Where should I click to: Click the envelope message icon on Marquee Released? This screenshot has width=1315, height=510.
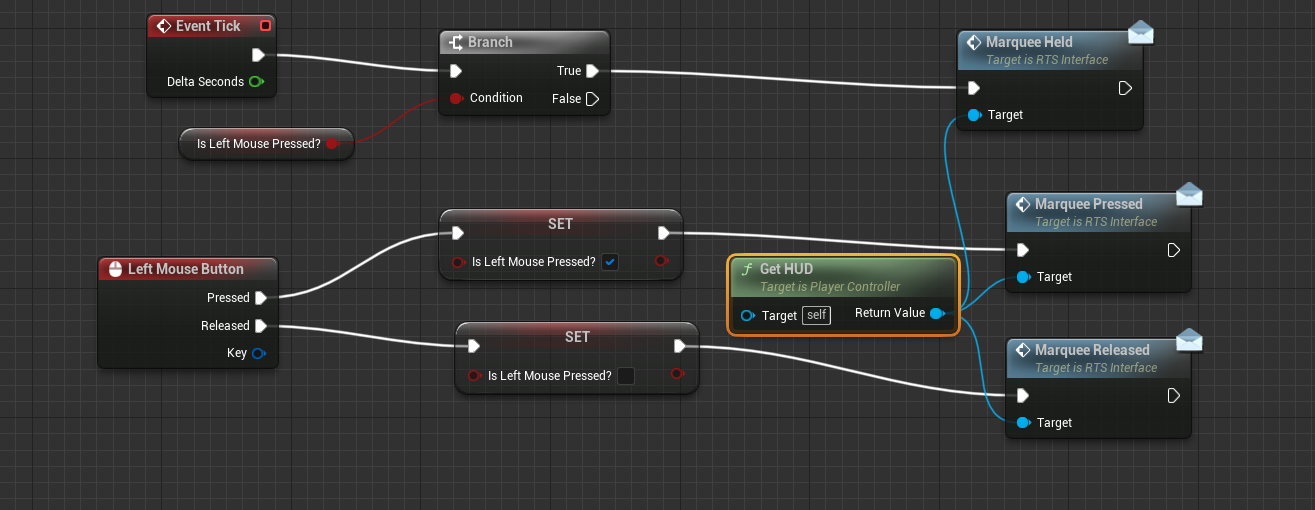(x=1190, y=341)
